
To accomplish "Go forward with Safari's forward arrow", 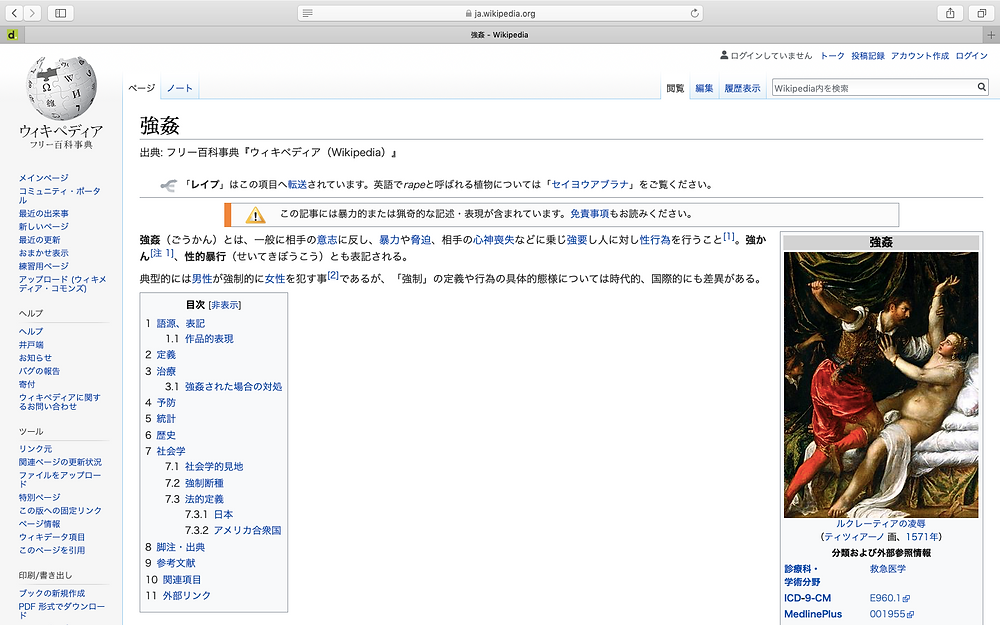I will coord(32,13).
